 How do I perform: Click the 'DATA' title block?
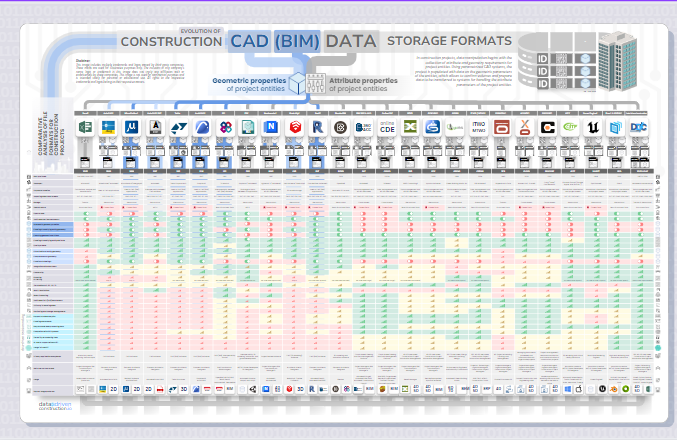pyautogui.click(x=351, y=41)
